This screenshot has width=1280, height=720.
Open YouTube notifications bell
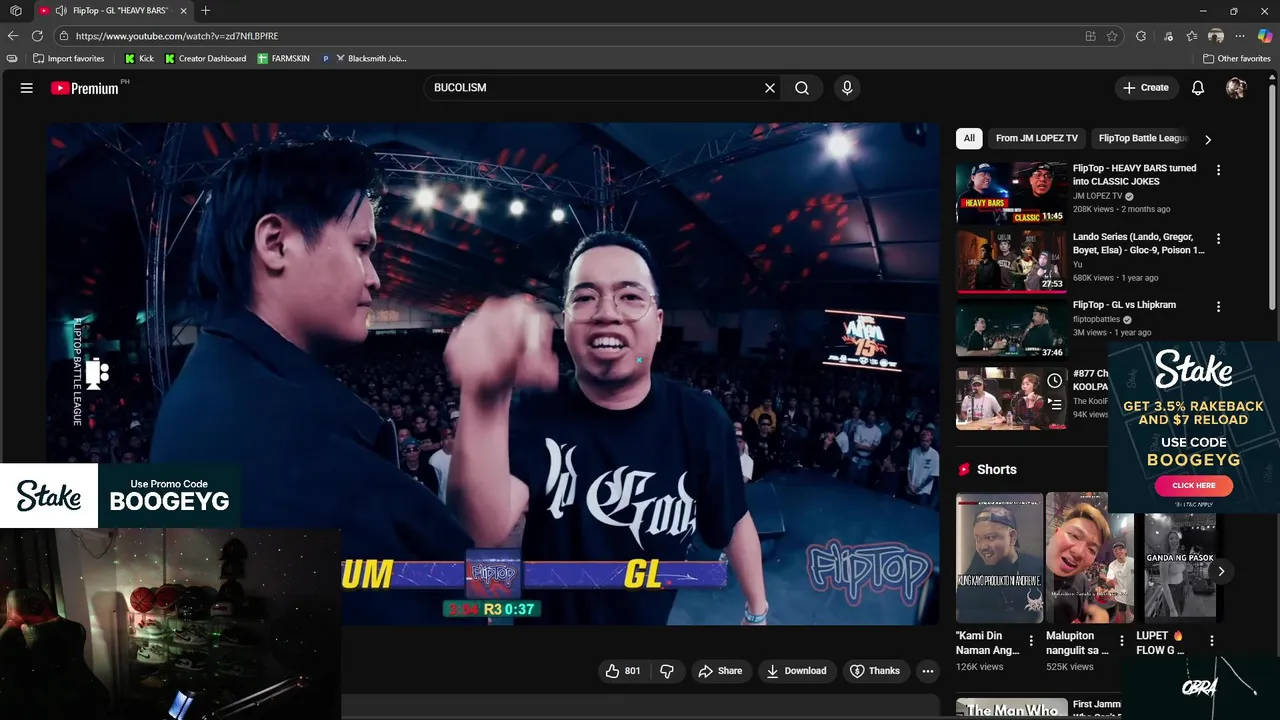click(1198, 88)
